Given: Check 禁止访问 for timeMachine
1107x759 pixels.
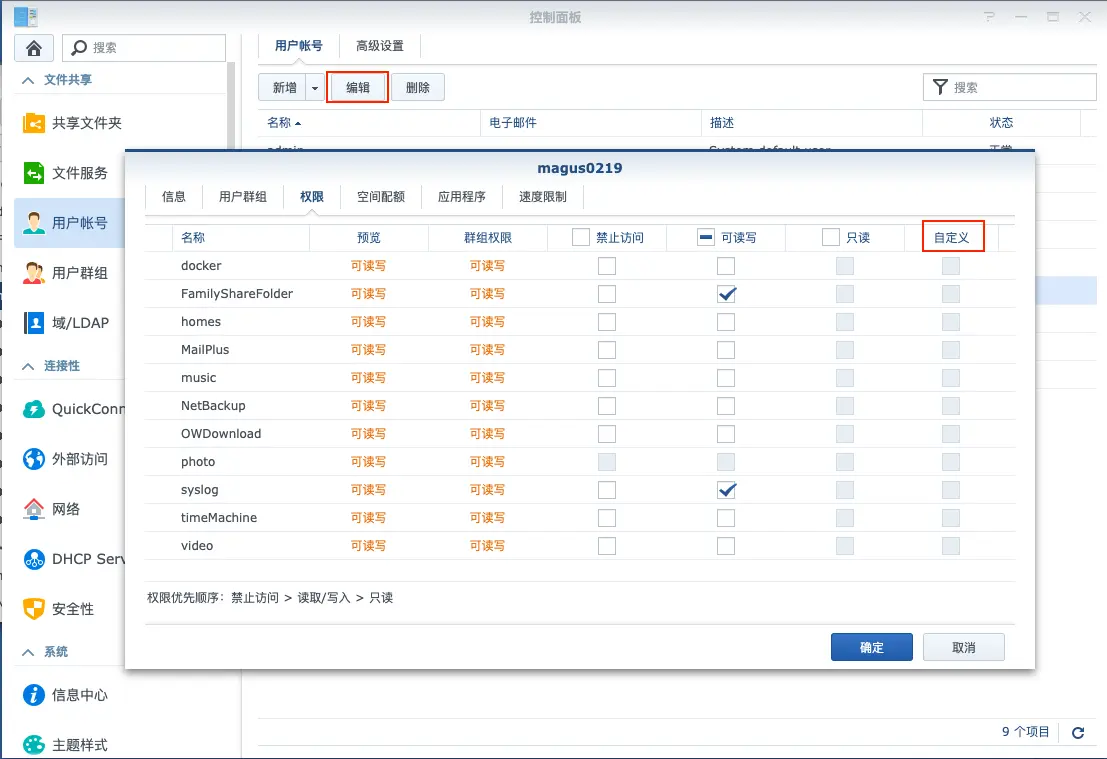Looking at the screenshot, I should (x=606, y=518).
